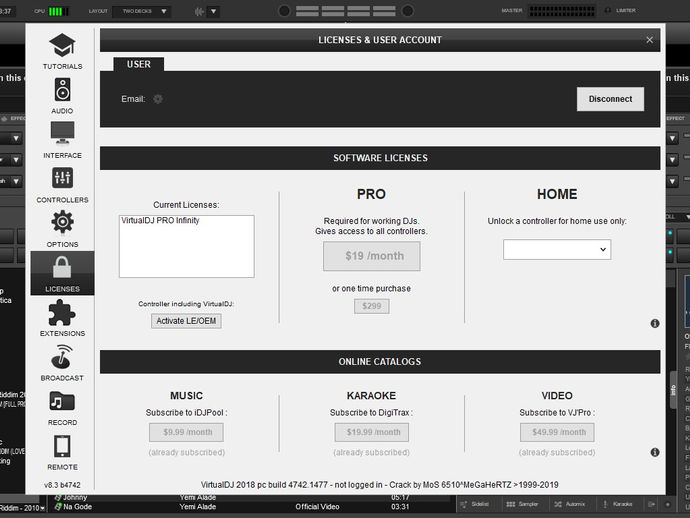Click the $299 one time purchase button
This screenshot has height=518, width=690.
coord(371,306)
